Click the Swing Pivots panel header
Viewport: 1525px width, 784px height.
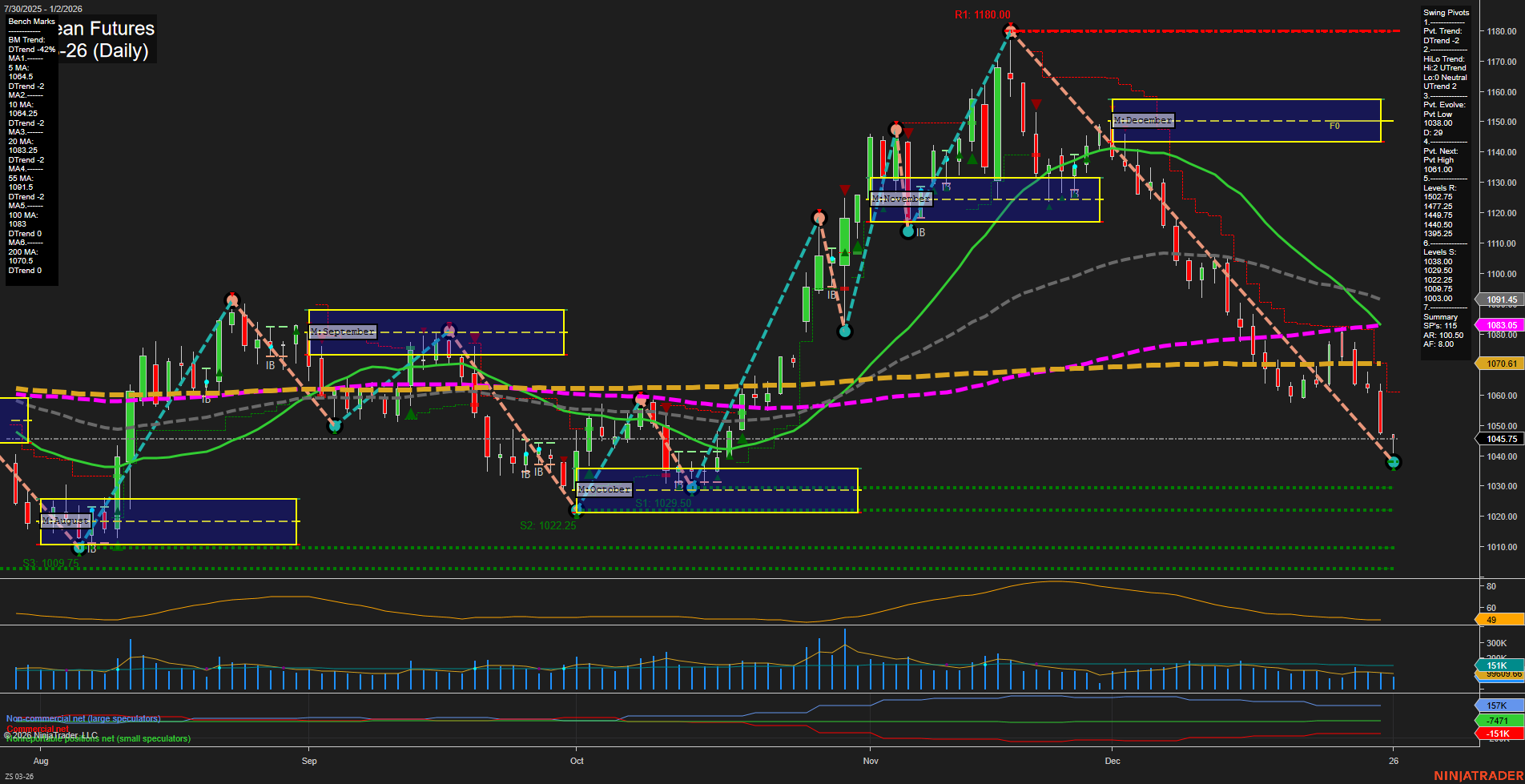pyautogui.click(x=1447, y=12)
